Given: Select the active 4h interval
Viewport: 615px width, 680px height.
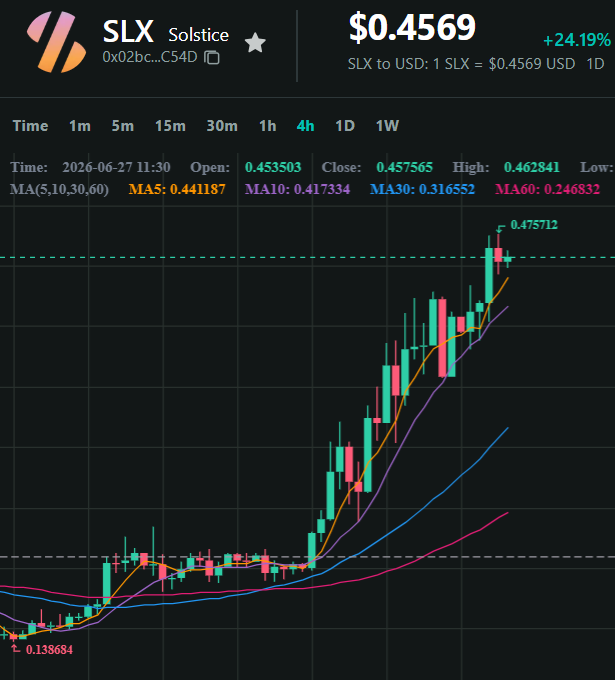Looking at the screenshot, I should (x=305, y=126).
